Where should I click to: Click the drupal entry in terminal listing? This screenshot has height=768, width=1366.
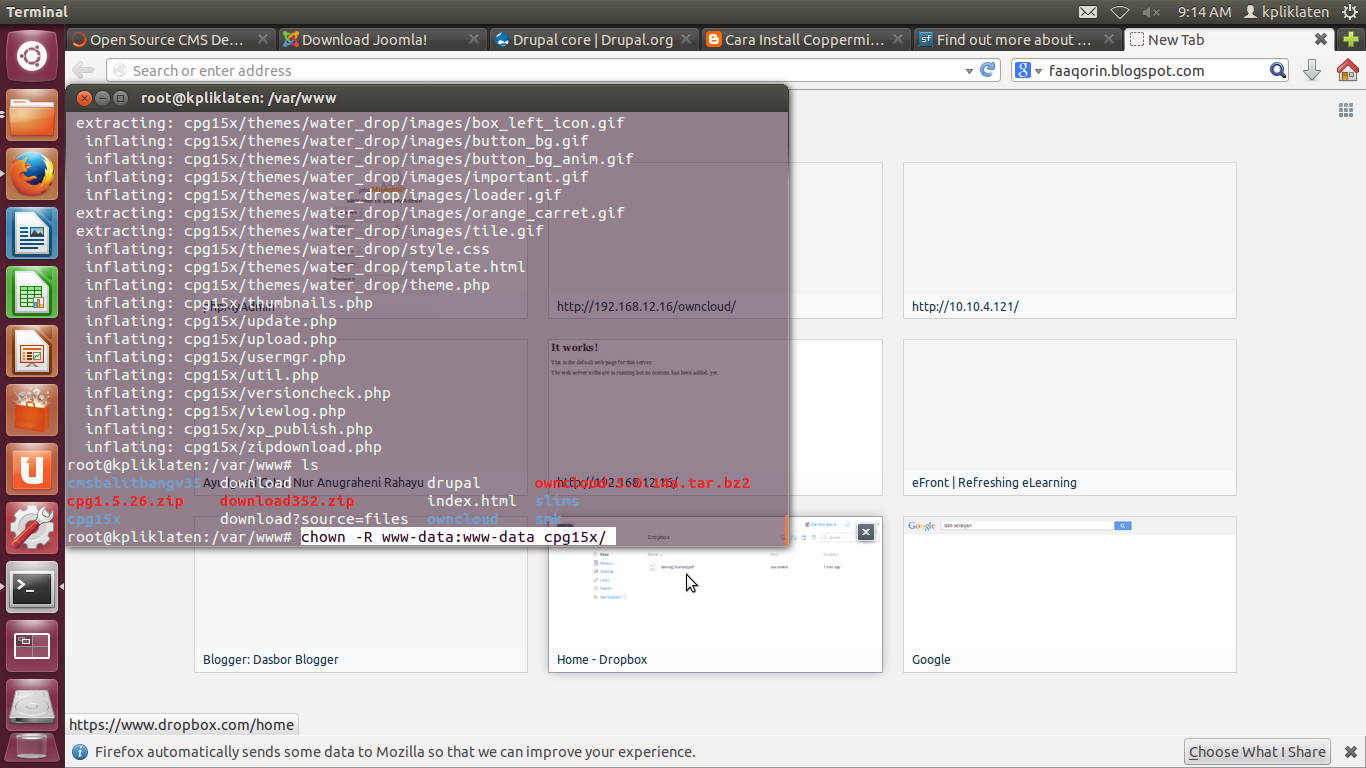tap(454, 483)
